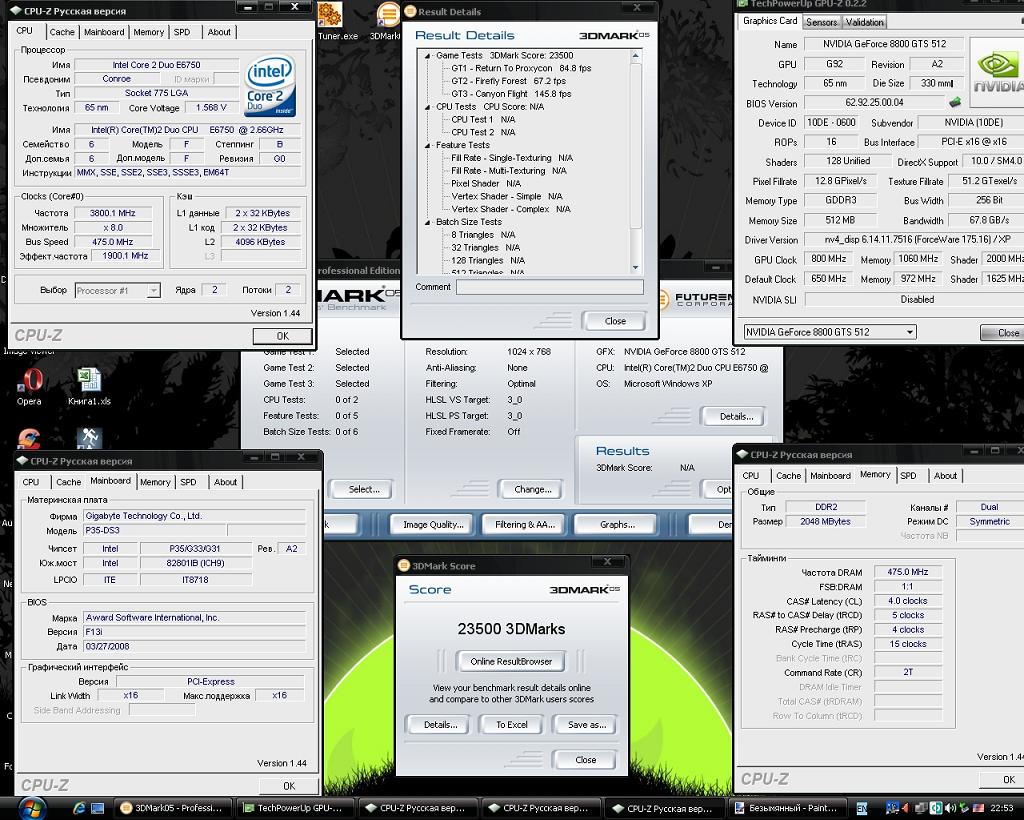Click Save as... in 3DMark Score dialog

tap(586, 725)
